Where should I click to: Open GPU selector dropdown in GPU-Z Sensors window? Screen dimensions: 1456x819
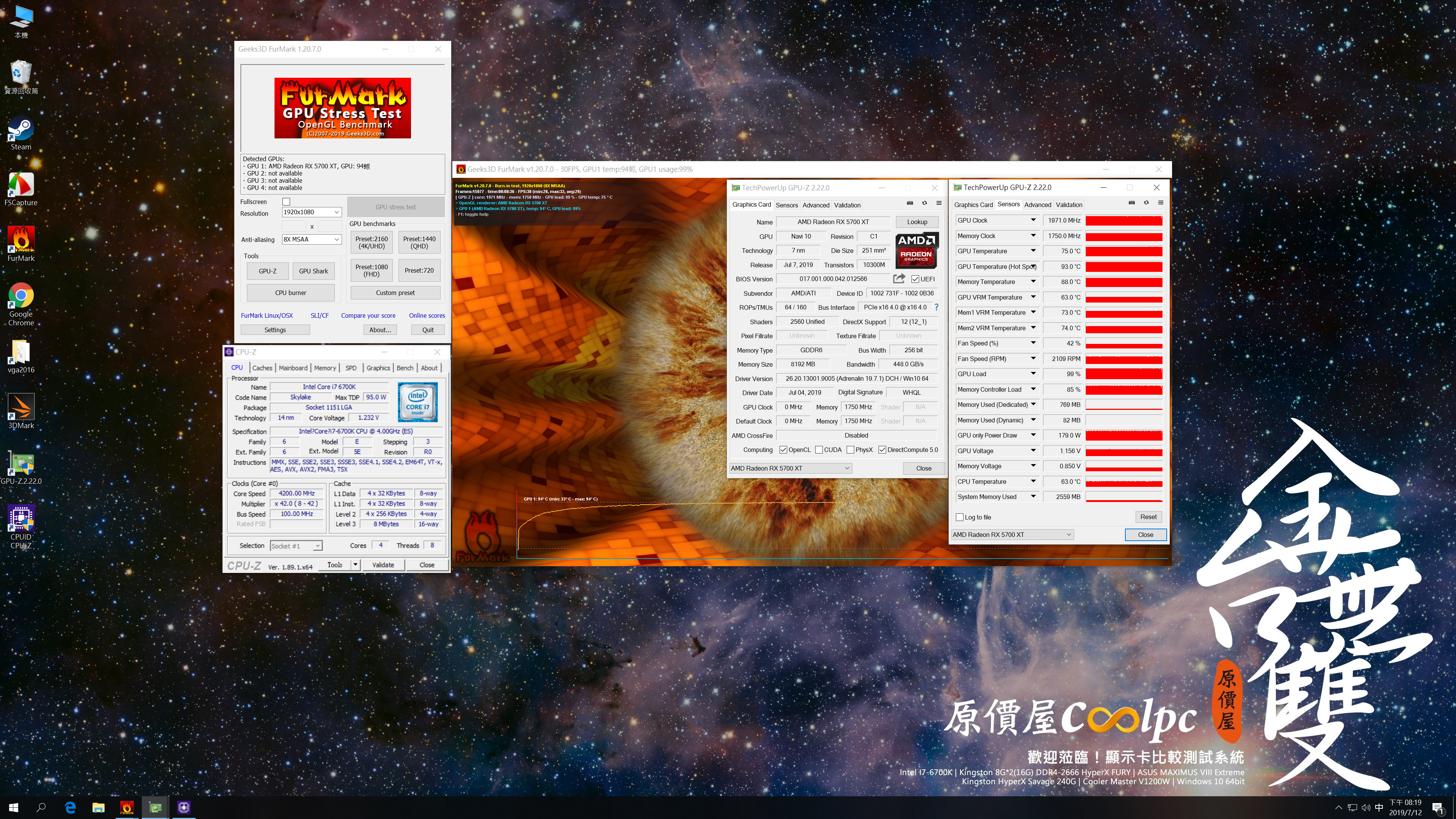pyautogui.click(x=1012, y=535)
